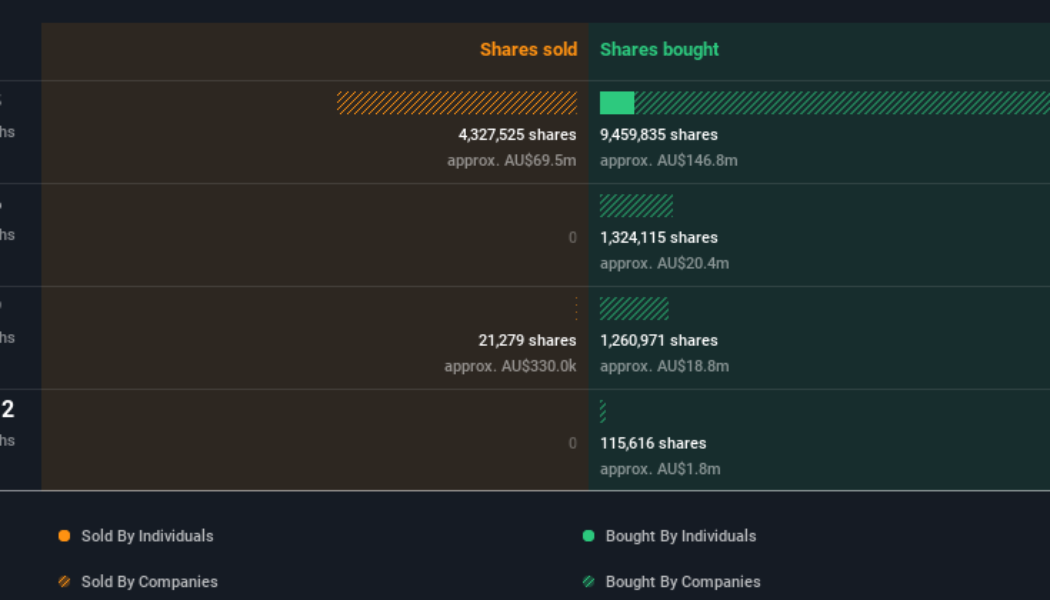Click the hatched orange sold bar, top row
The image size is (1050, 600).
click(x=455, y=102)
